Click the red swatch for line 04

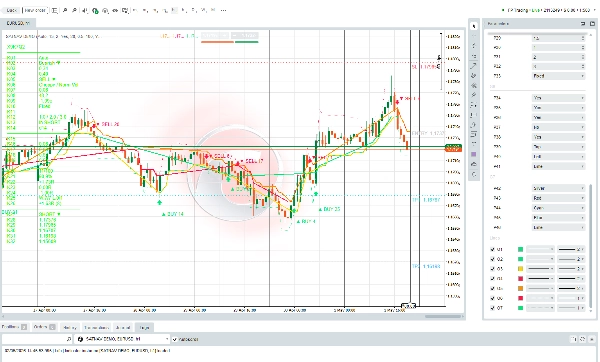pos(520,279)
